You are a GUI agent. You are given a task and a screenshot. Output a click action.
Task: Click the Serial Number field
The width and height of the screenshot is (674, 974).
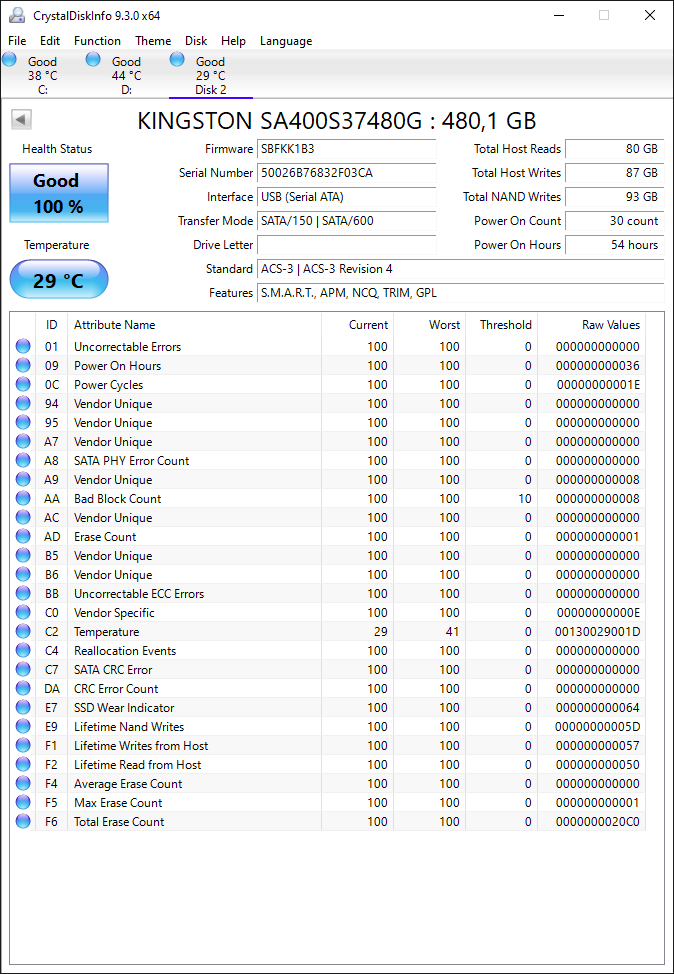[x=347, y=173]
